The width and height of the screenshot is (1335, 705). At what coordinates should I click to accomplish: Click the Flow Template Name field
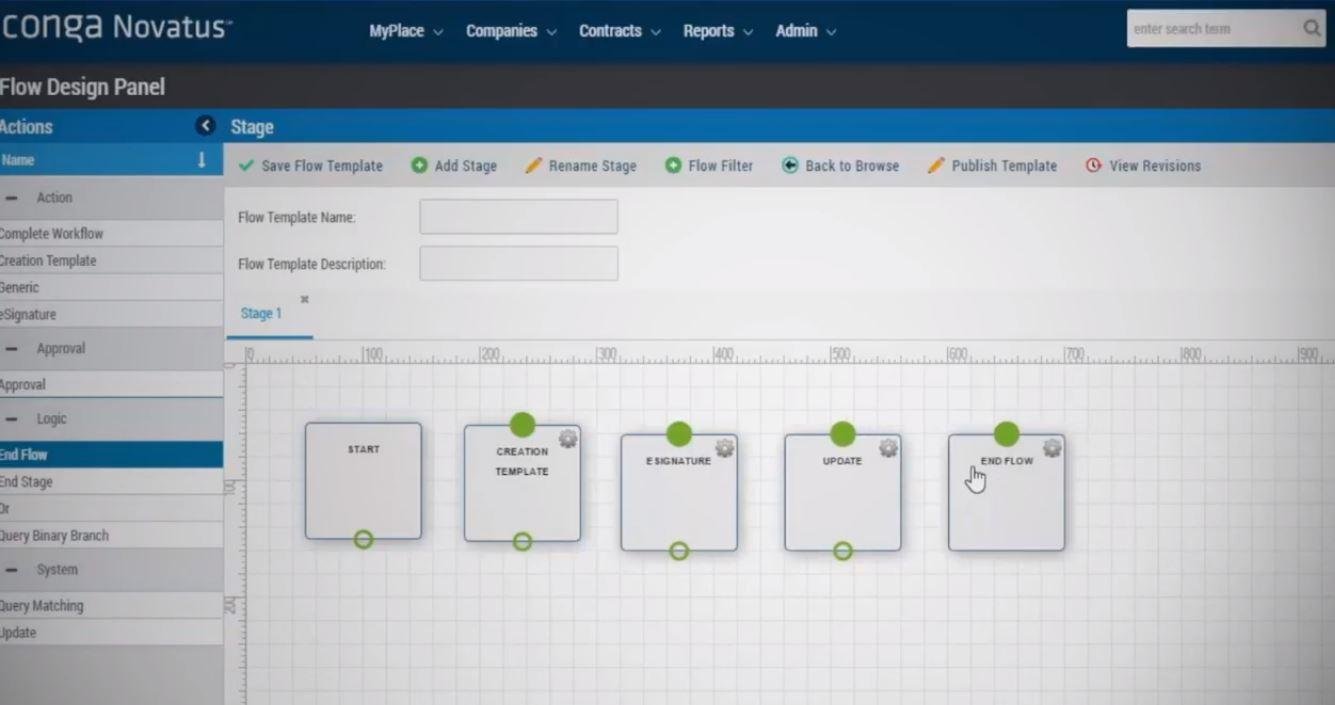click(518, 217)
